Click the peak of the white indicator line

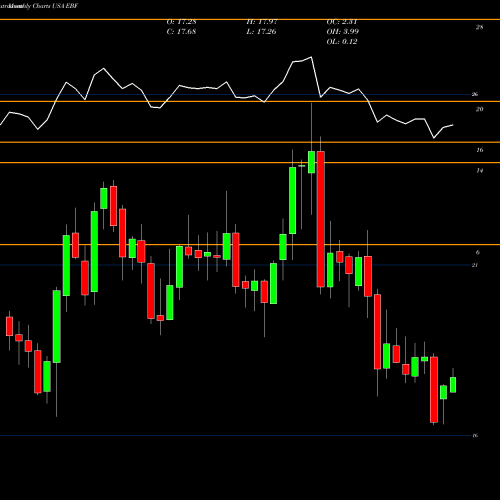click(312, 57)
